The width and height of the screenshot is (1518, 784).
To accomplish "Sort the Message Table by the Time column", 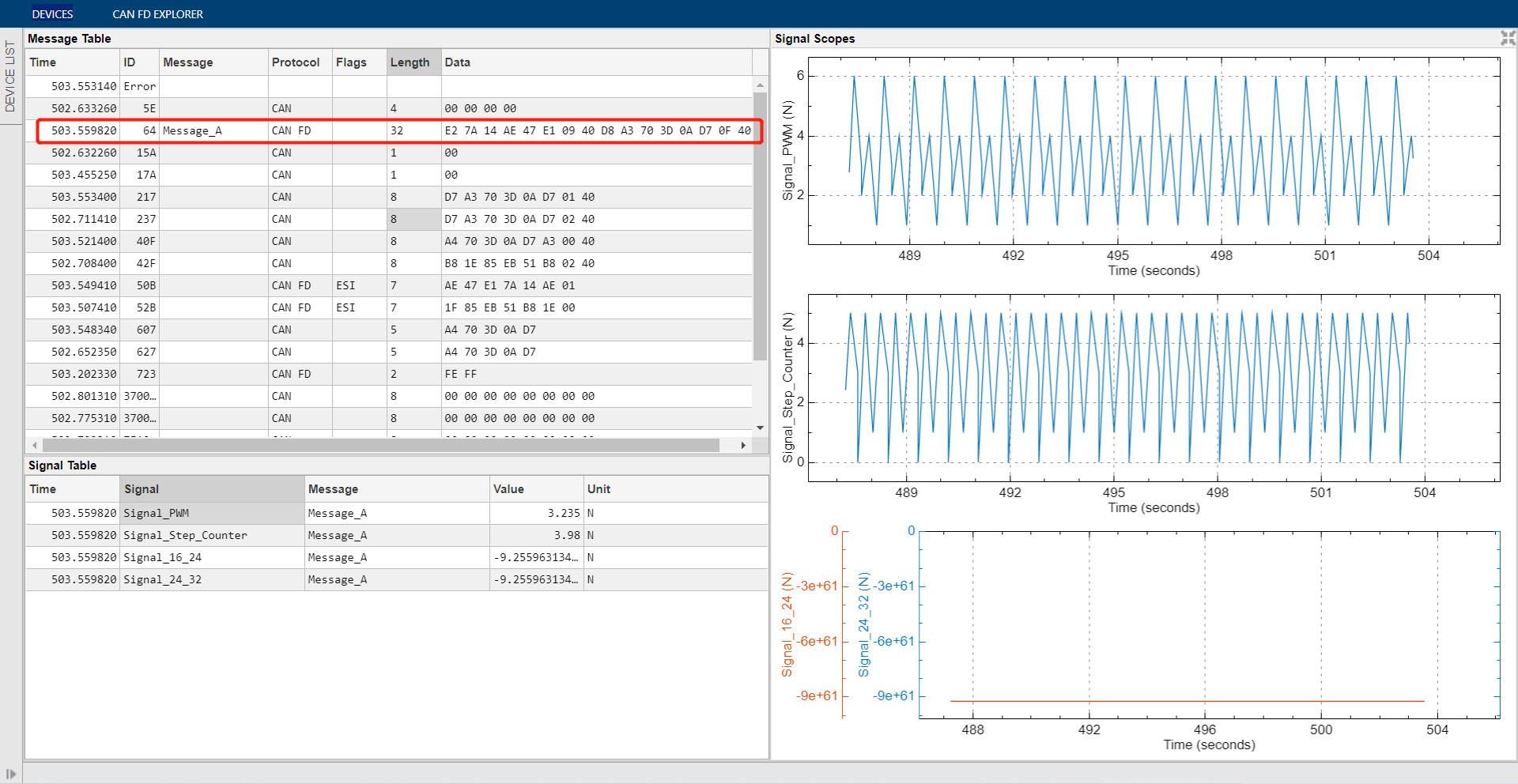I will coord(42,62).
